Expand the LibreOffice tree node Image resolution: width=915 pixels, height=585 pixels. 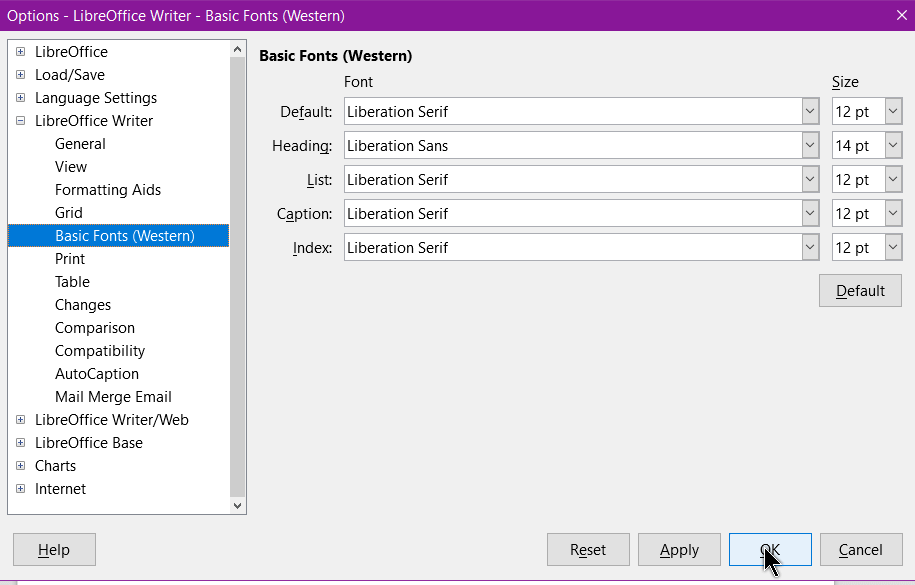tap(20, 52)
